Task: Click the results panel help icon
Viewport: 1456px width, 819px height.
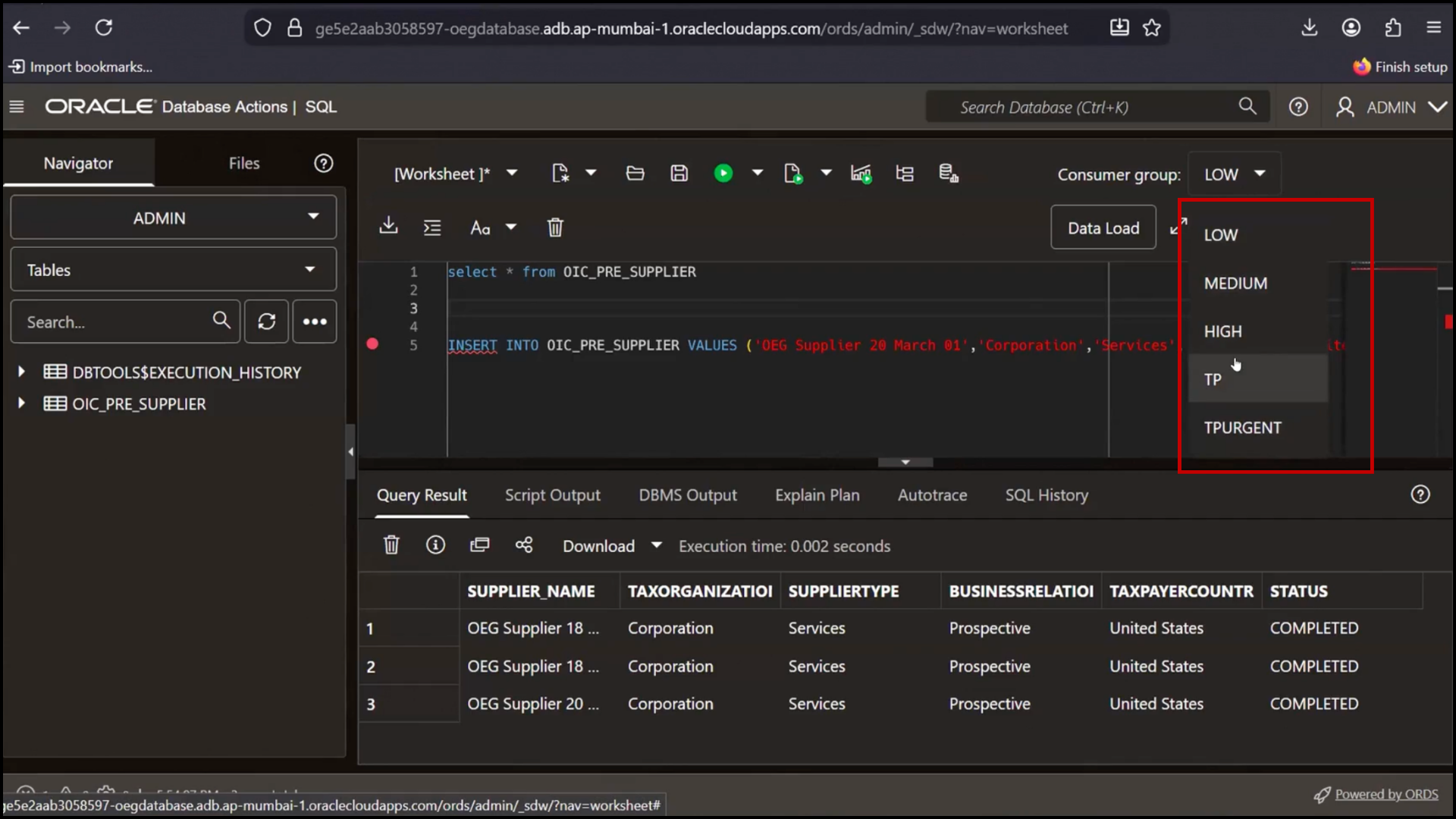Action: [x=1420, y=494]
